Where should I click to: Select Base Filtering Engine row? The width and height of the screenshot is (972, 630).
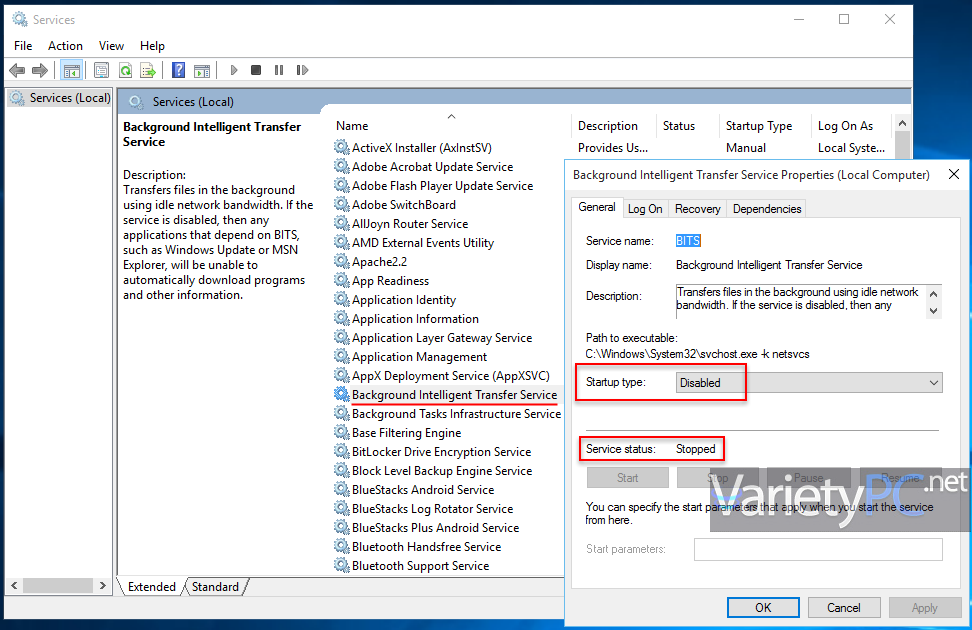point(407,432)
